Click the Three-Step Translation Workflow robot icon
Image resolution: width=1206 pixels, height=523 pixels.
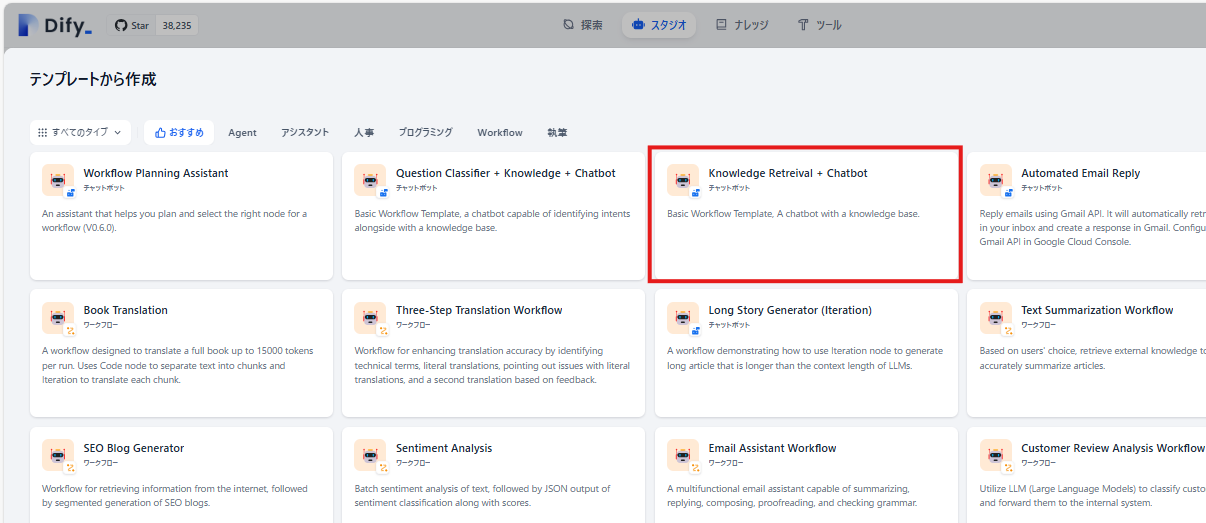(370, 317)
